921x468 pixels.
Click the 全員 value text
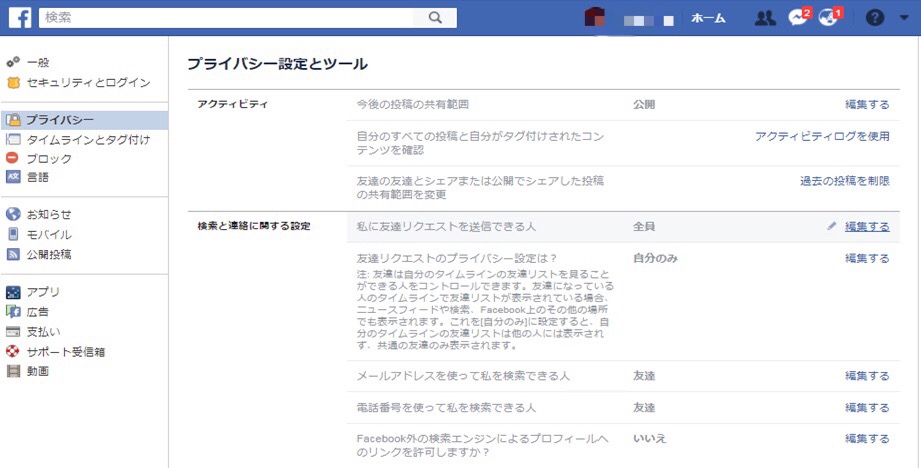click(x=644, y=227)
